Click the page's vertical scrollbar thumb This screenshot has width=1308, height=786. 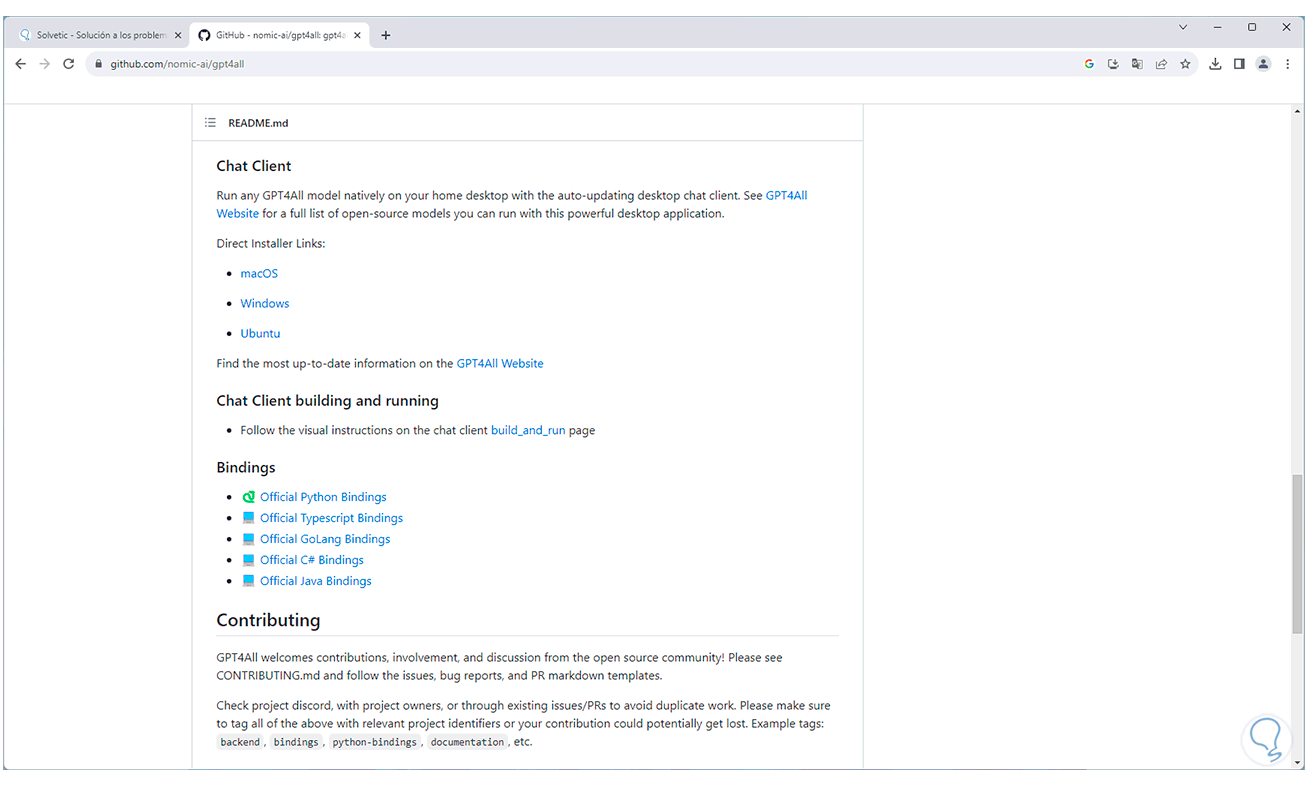coord(1297,554)
